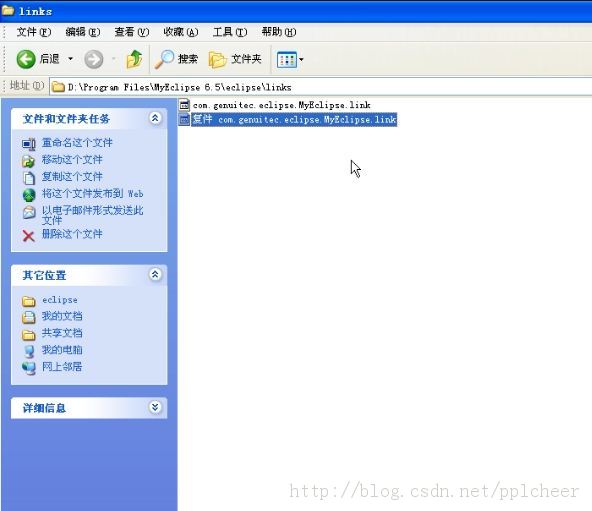Click the address bar path field
This screenshot has height=511, width=592.
click(x=321, y=87)
